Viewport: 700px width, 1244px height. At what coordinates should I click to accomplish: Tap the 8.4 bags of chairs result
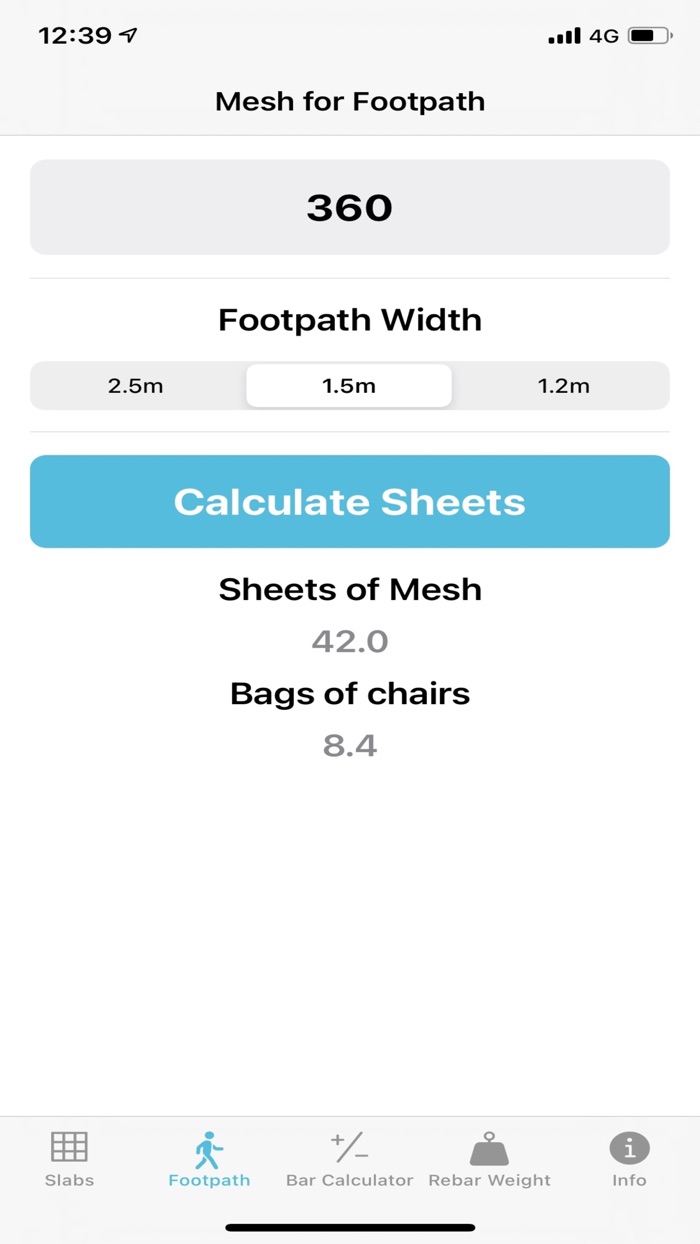tap(350, 745)
